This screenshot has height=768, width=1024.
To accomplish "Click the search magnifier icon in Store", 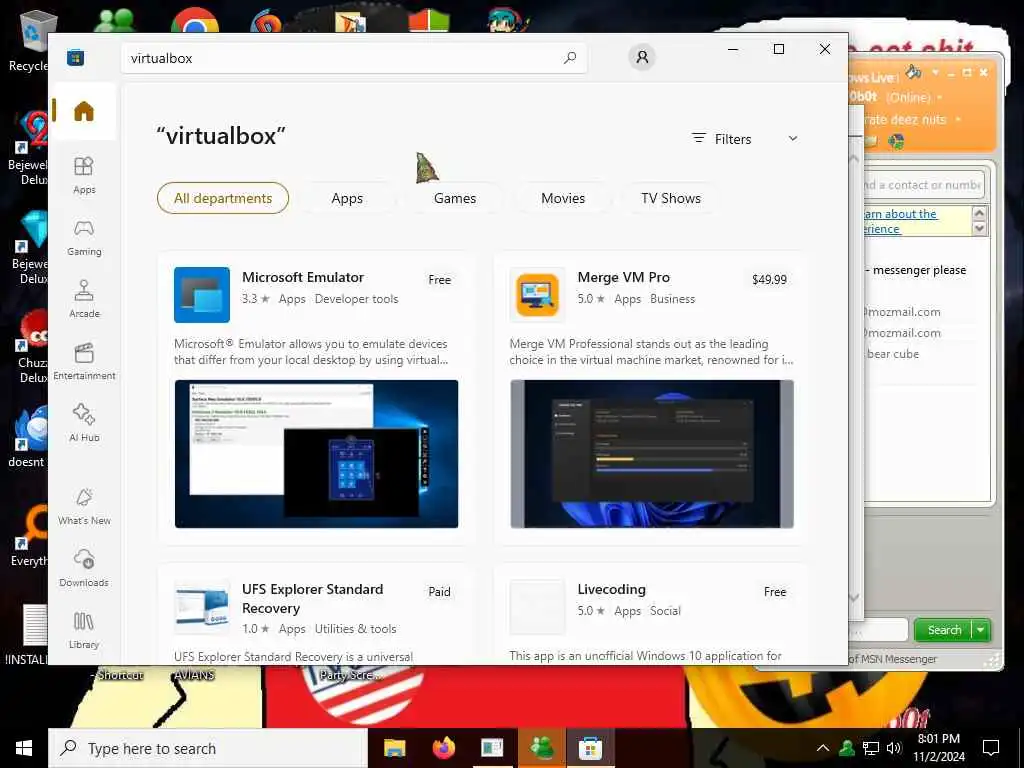I will click(x=569, y=57).
